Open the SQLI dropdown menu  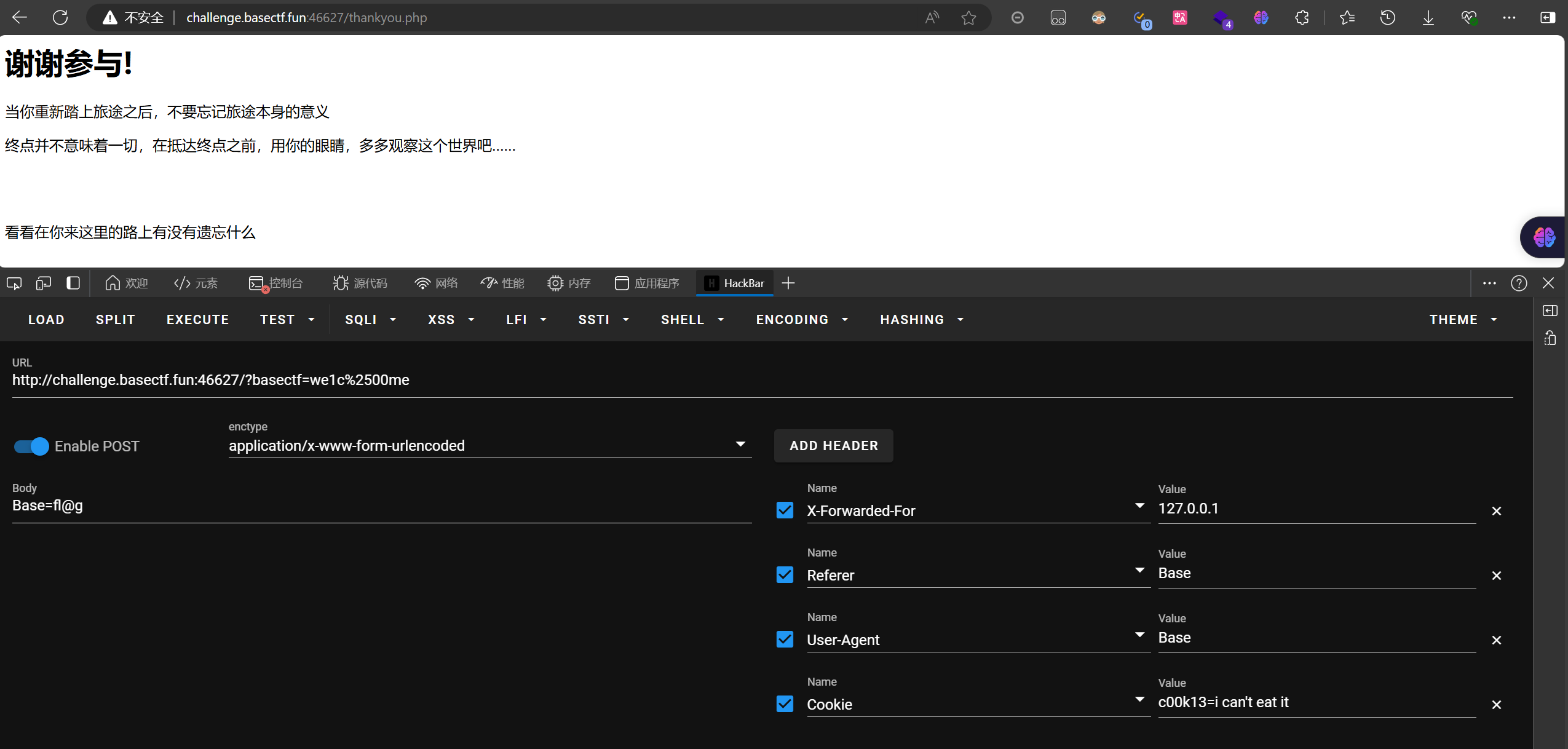[x=371, y=320]
